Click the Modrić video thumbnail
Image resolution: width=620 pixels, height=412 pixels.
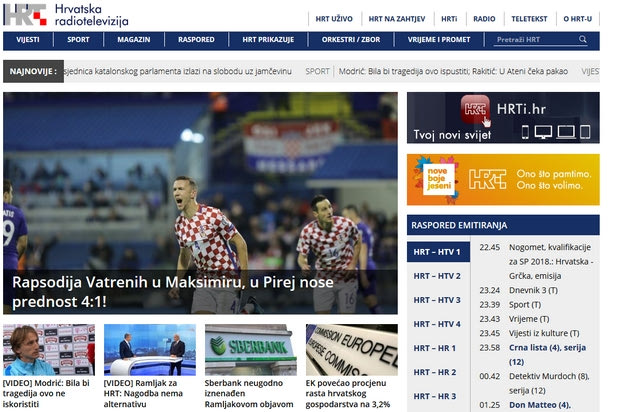(x=48, y=349)
